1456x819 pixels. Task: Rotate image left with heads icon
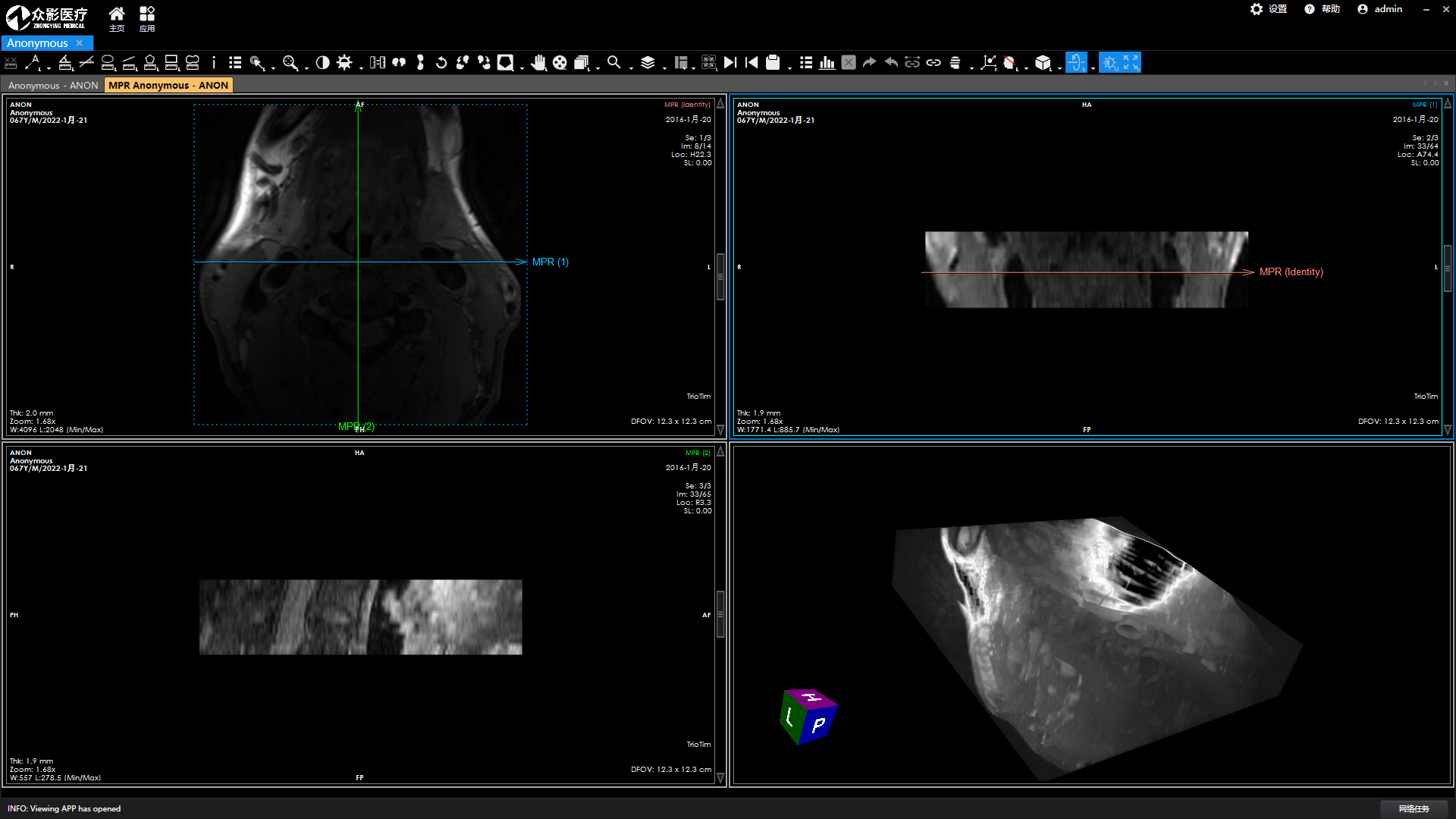click(463, 63)
